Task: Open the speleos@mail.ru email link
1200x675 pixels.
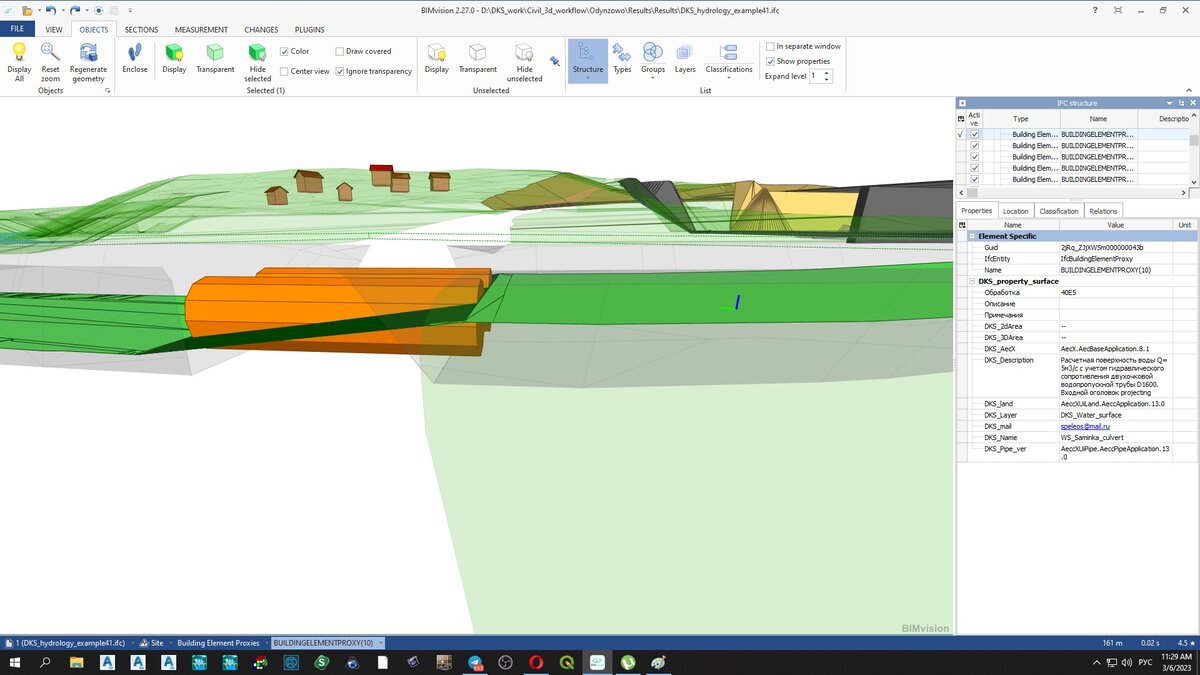Action: [x=1086, y=426]
